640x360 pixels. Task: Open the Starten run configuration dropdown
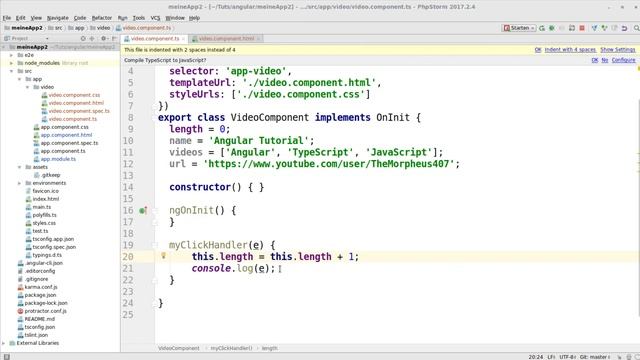point(519,28)
